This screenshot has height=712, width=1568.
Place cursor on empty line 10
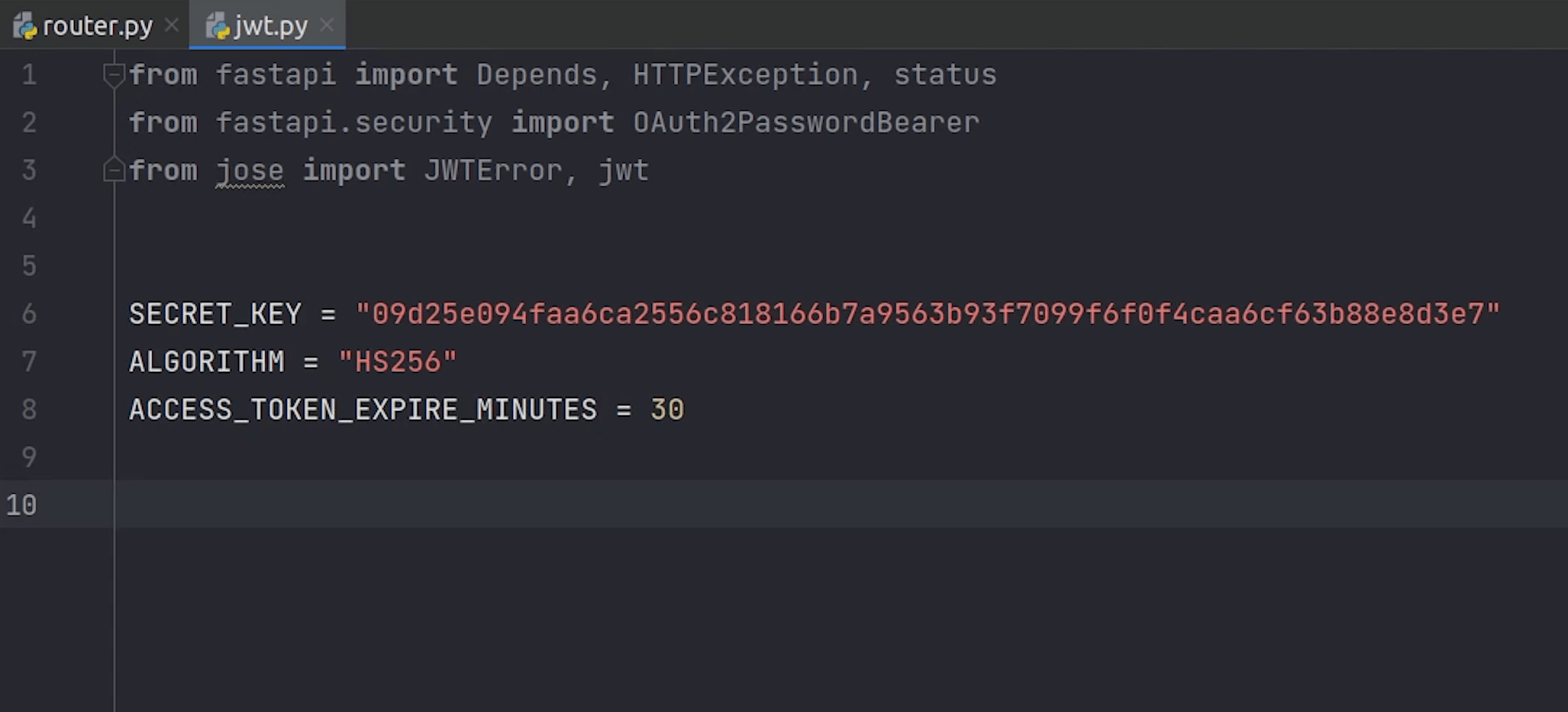(x=841, y=504)
